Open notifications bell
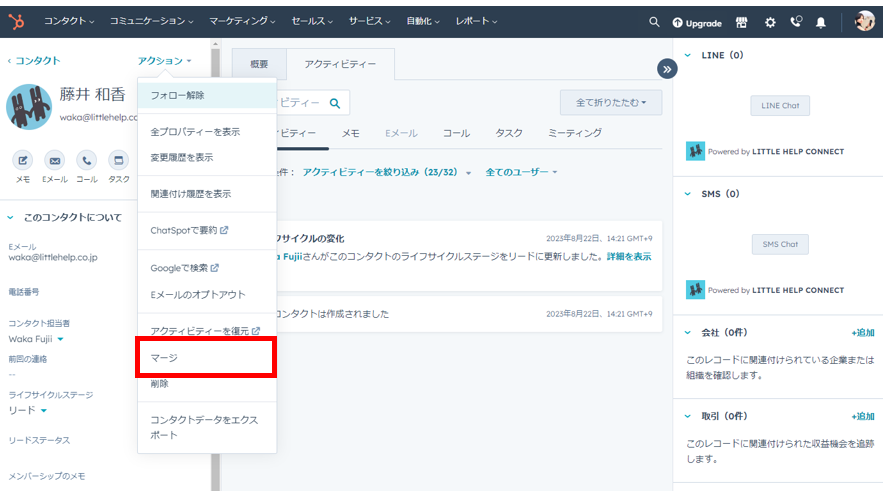Image resolution: width=886 pixels, height=498 pixels. coord(821,22)
